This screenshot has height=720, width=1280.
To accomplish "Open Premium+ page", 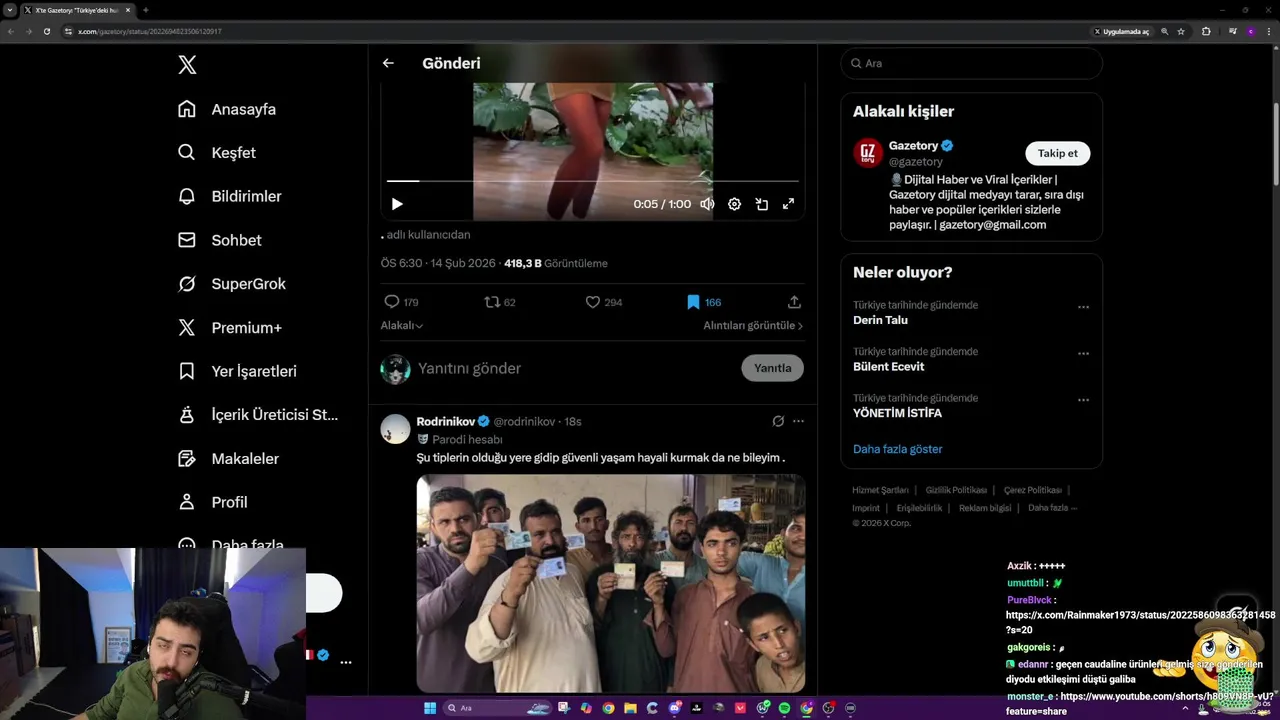I will pos(230,327).
